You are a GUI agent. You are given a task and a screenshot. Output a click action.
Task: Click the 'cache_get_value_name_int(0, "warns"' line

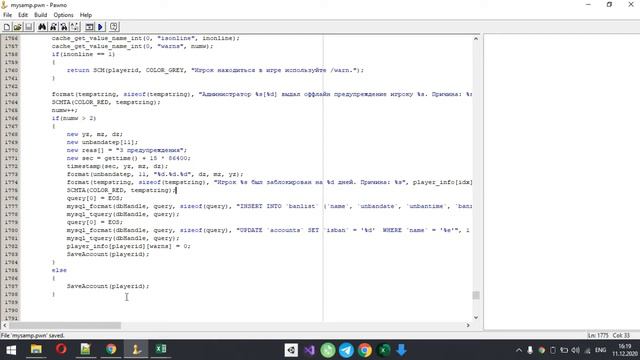(132, 46)
